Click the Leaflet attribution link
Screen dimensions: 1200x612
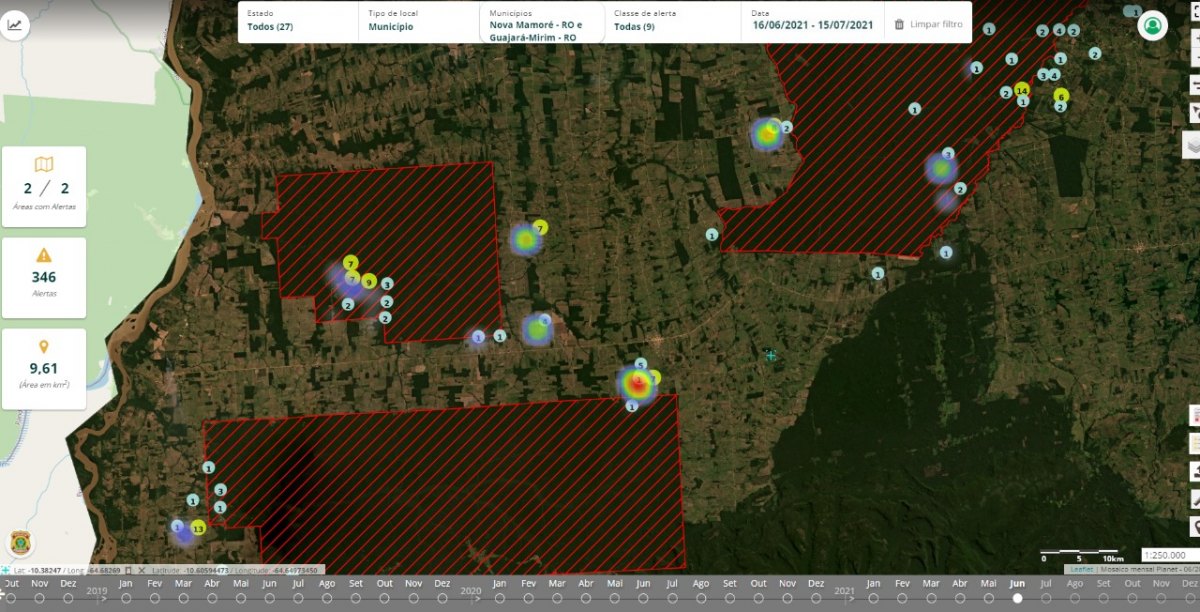point(1081,569)
